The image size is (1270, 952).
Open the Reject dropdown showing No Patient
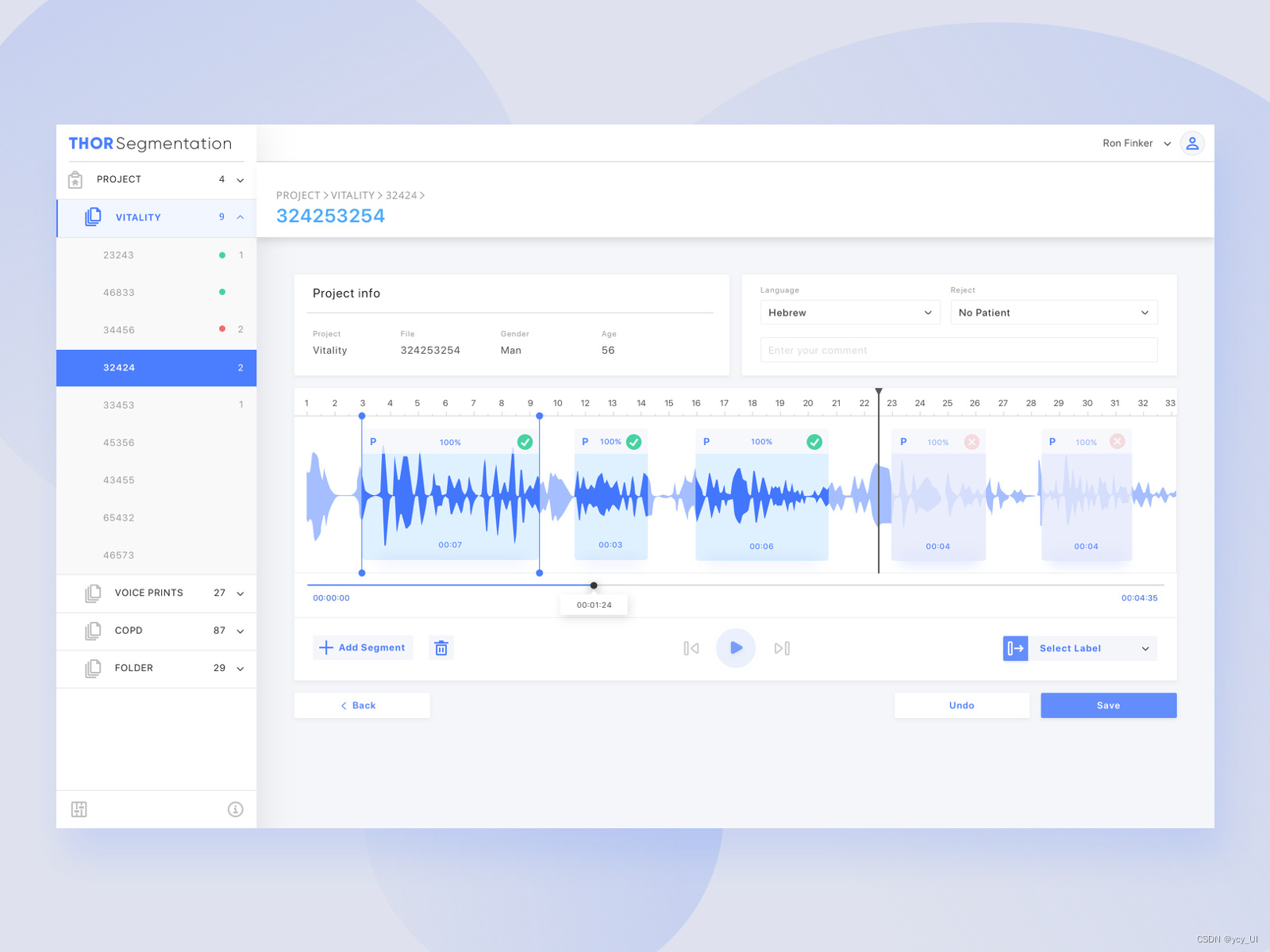[1054, 313]
